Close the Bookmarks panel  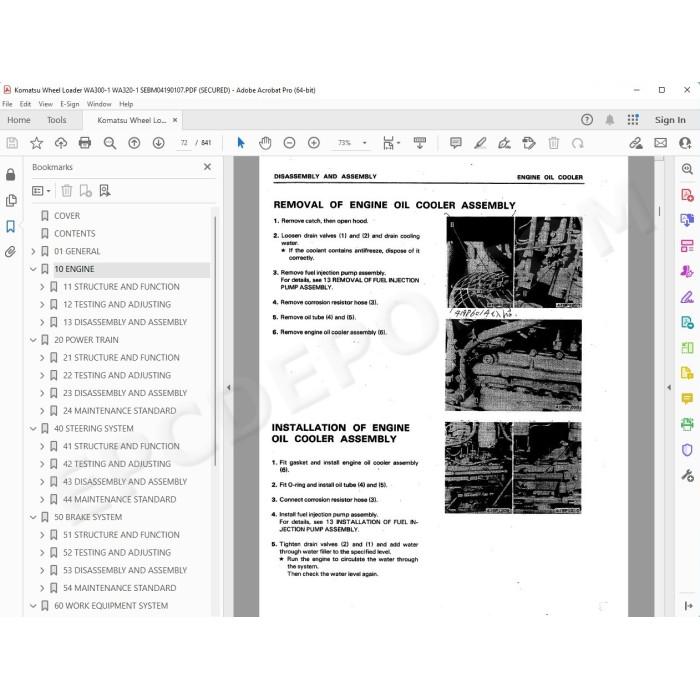[207, 167]
